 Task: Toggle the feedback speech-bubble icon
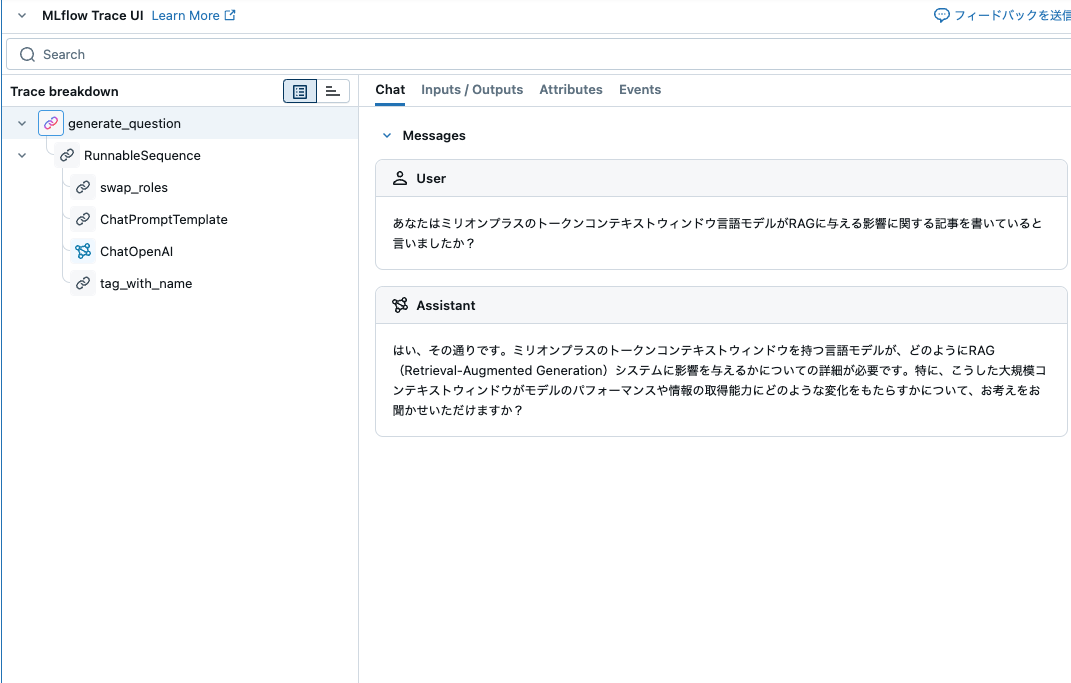click(x=941, y=15)
